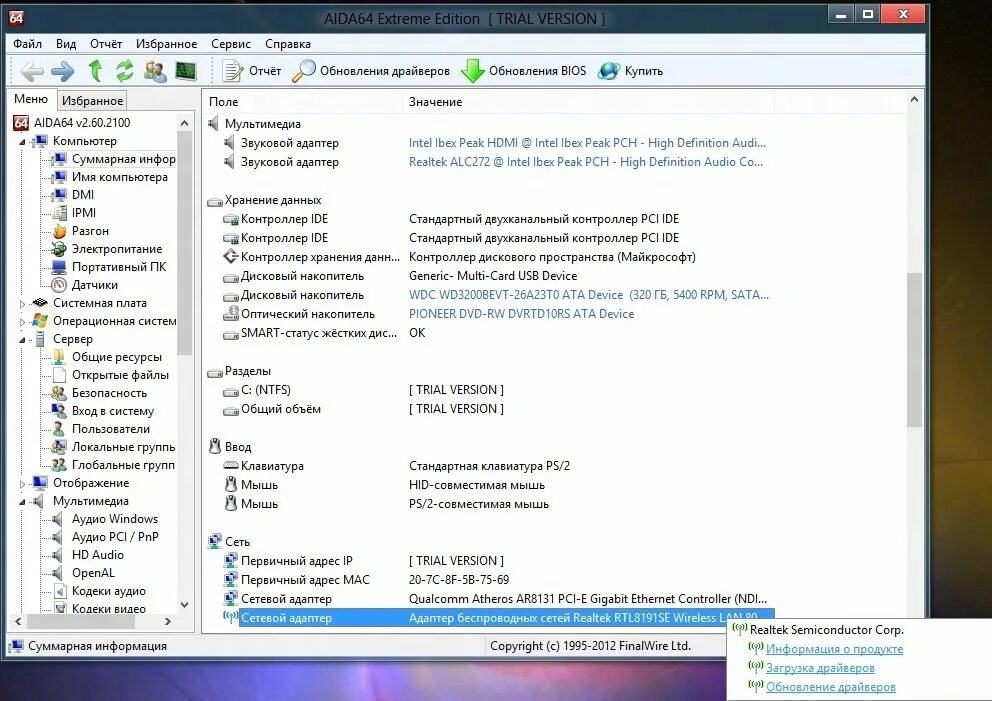
Task: Click the Открытые файлы icon
Action: 59,375
